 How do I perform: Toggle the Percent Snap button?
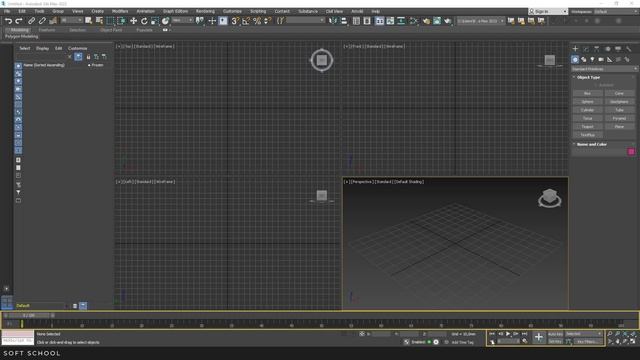(257, 21)
